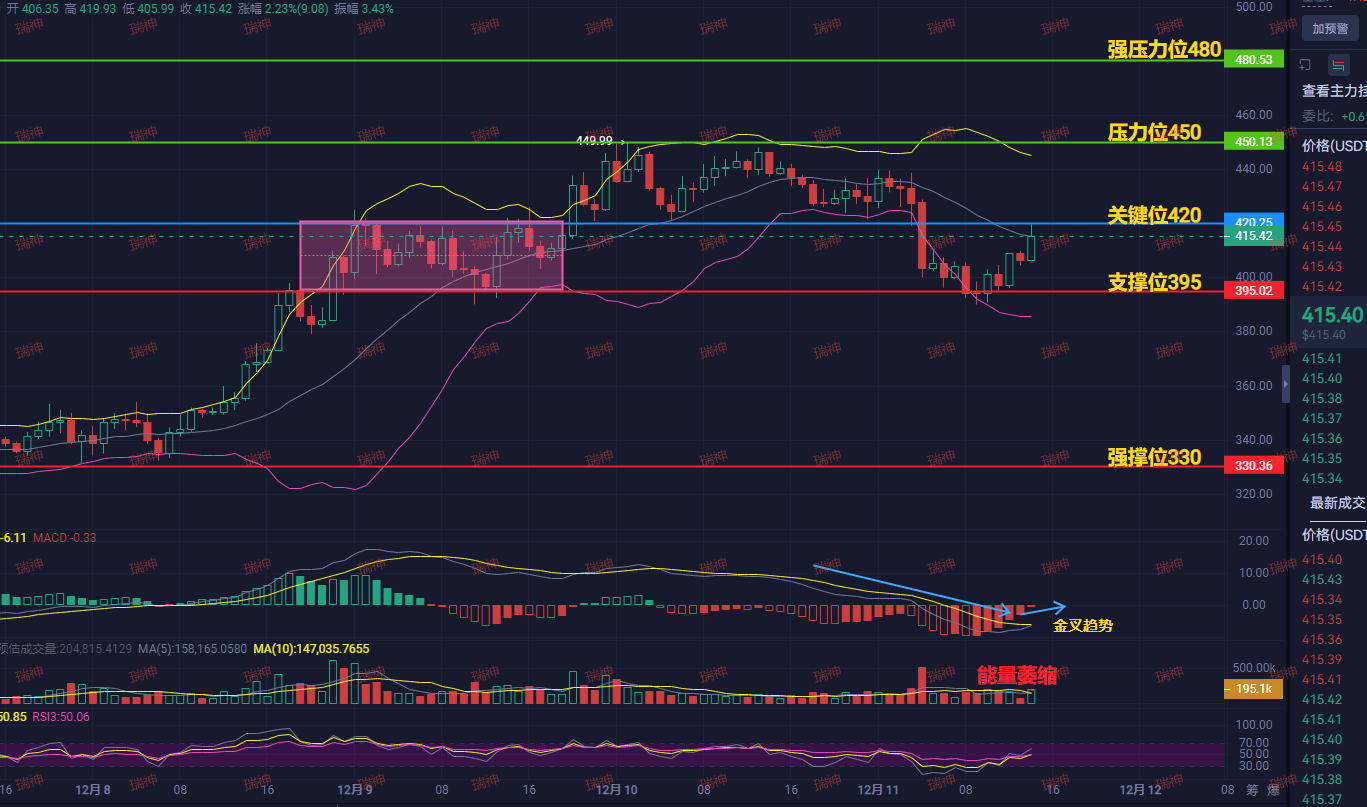
Task: Click the 12月10 date on time axis
Action: click(616, 790)
